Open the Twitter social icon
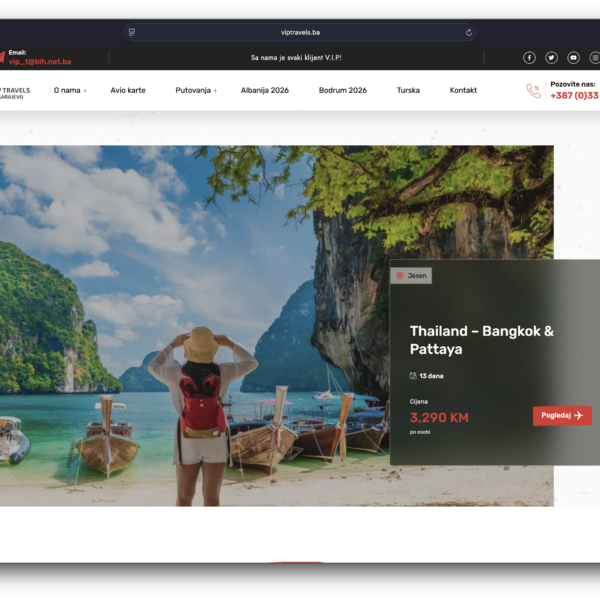The width and height of the screenshot is (600, 600). (551, 58)
